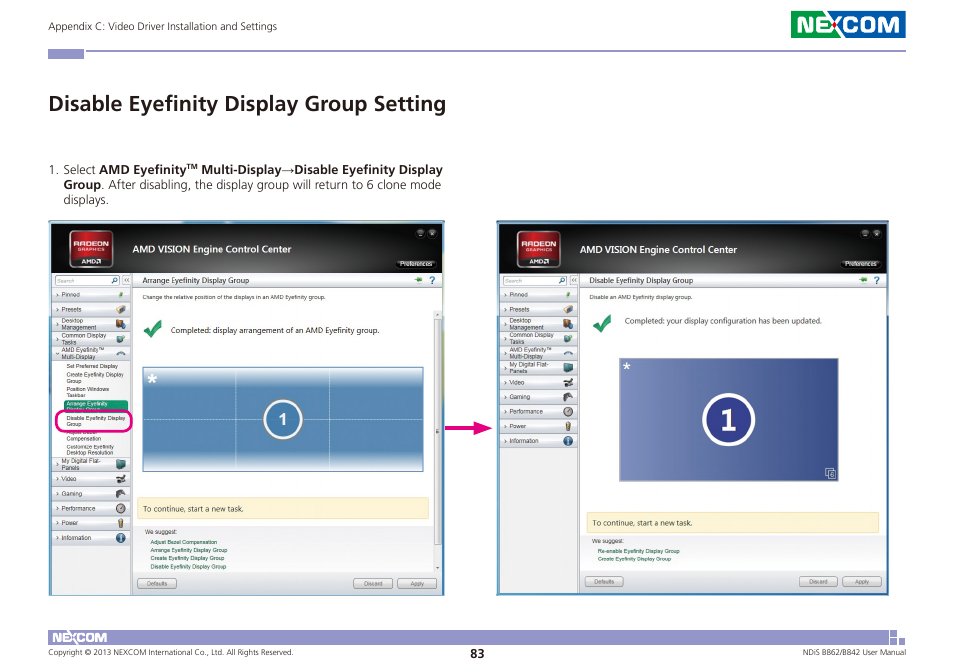954x672 pixels.
Task: Click Defaults button in Arrange Eyefinity window
Action: [157, 583]
